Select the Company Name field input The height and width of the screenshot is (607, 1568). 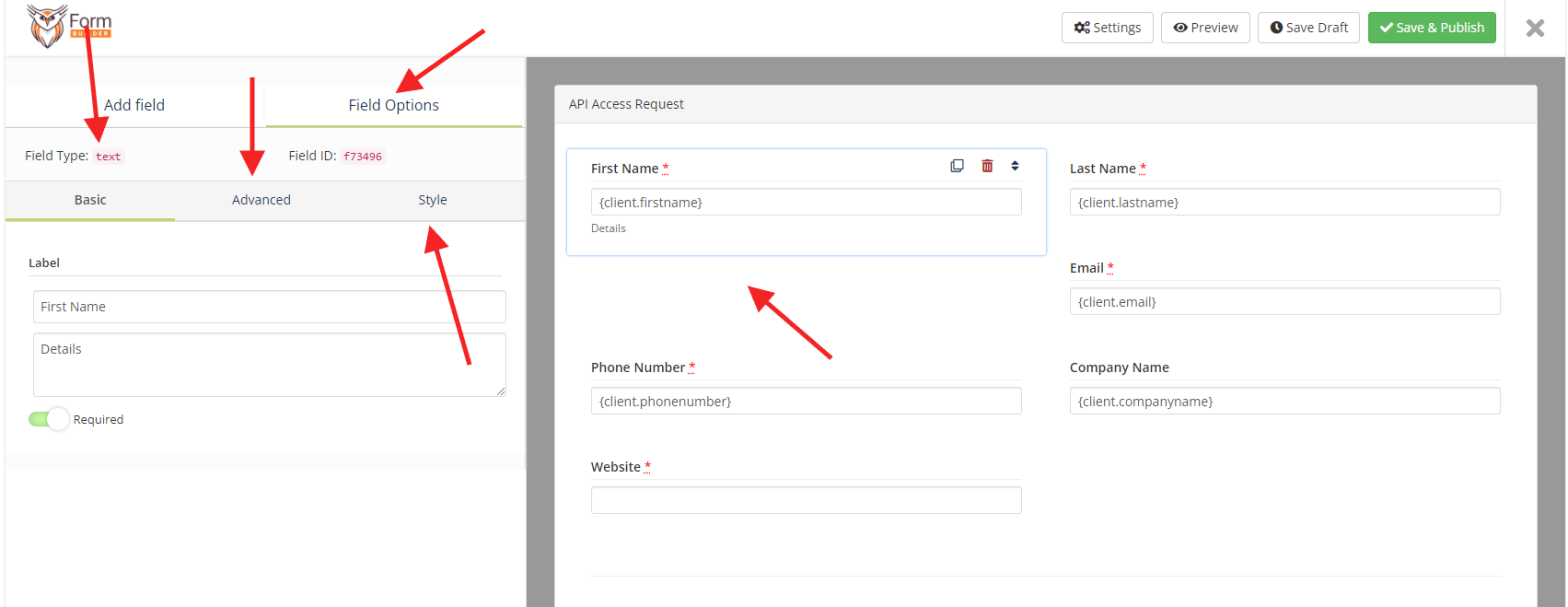[x=1284, y=401]
